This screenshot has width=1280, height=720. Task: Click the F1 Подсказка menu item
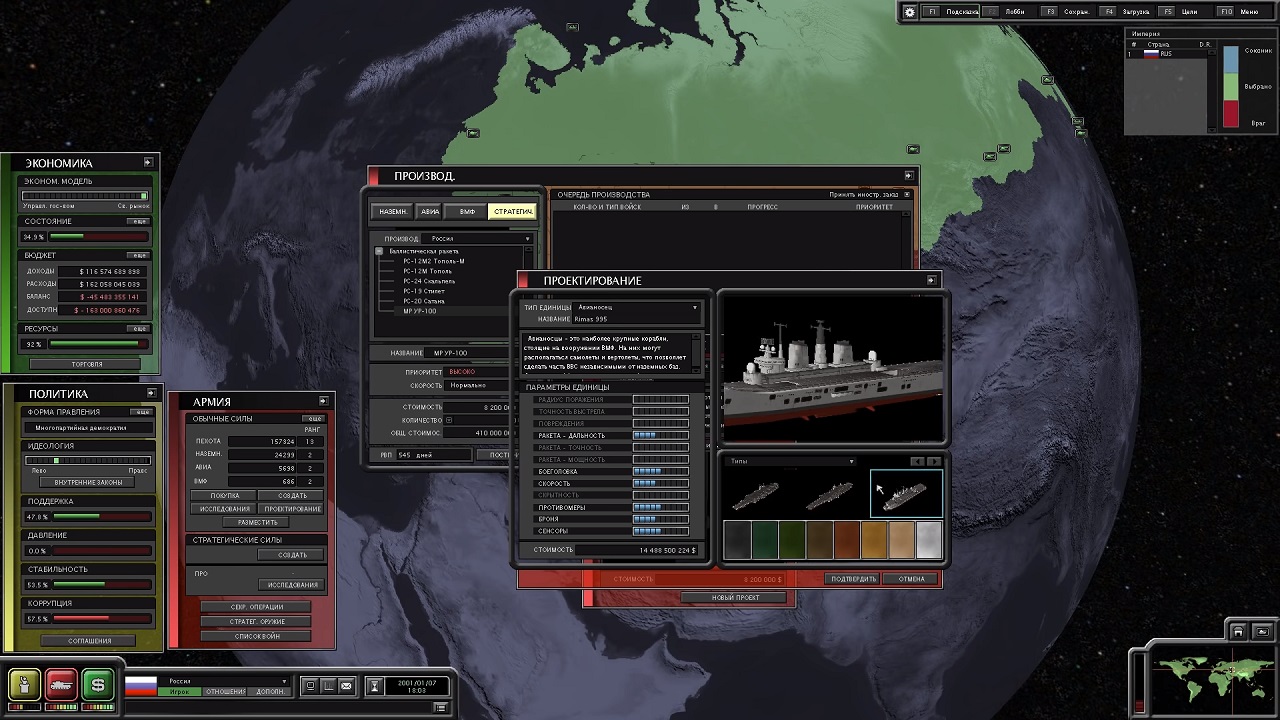click(951, 12)
